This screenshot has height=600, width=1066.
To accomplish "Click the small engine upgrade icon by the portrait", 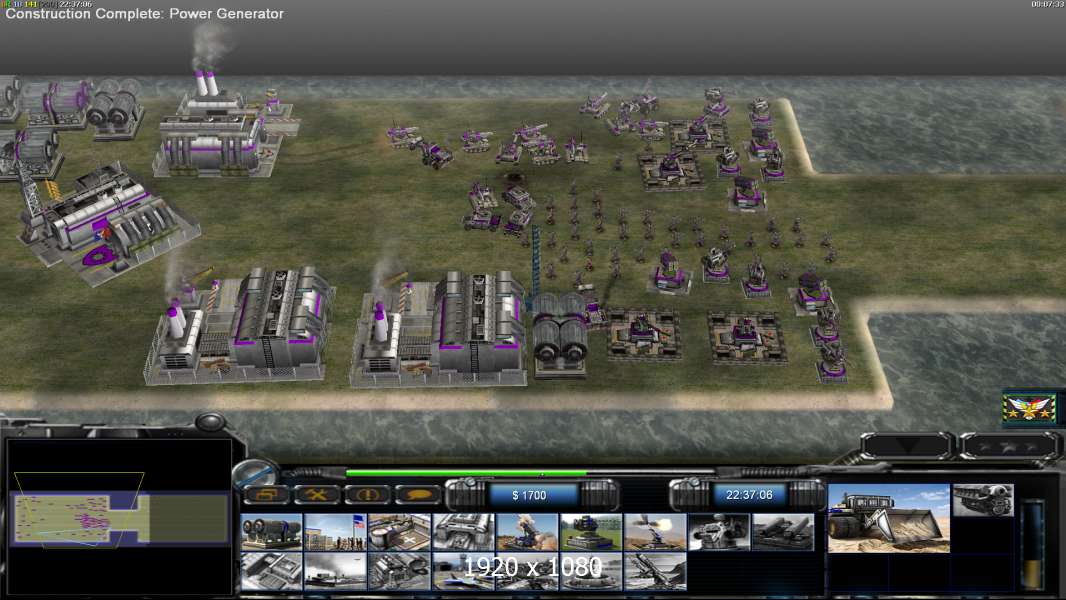I will tap(983, 500).
